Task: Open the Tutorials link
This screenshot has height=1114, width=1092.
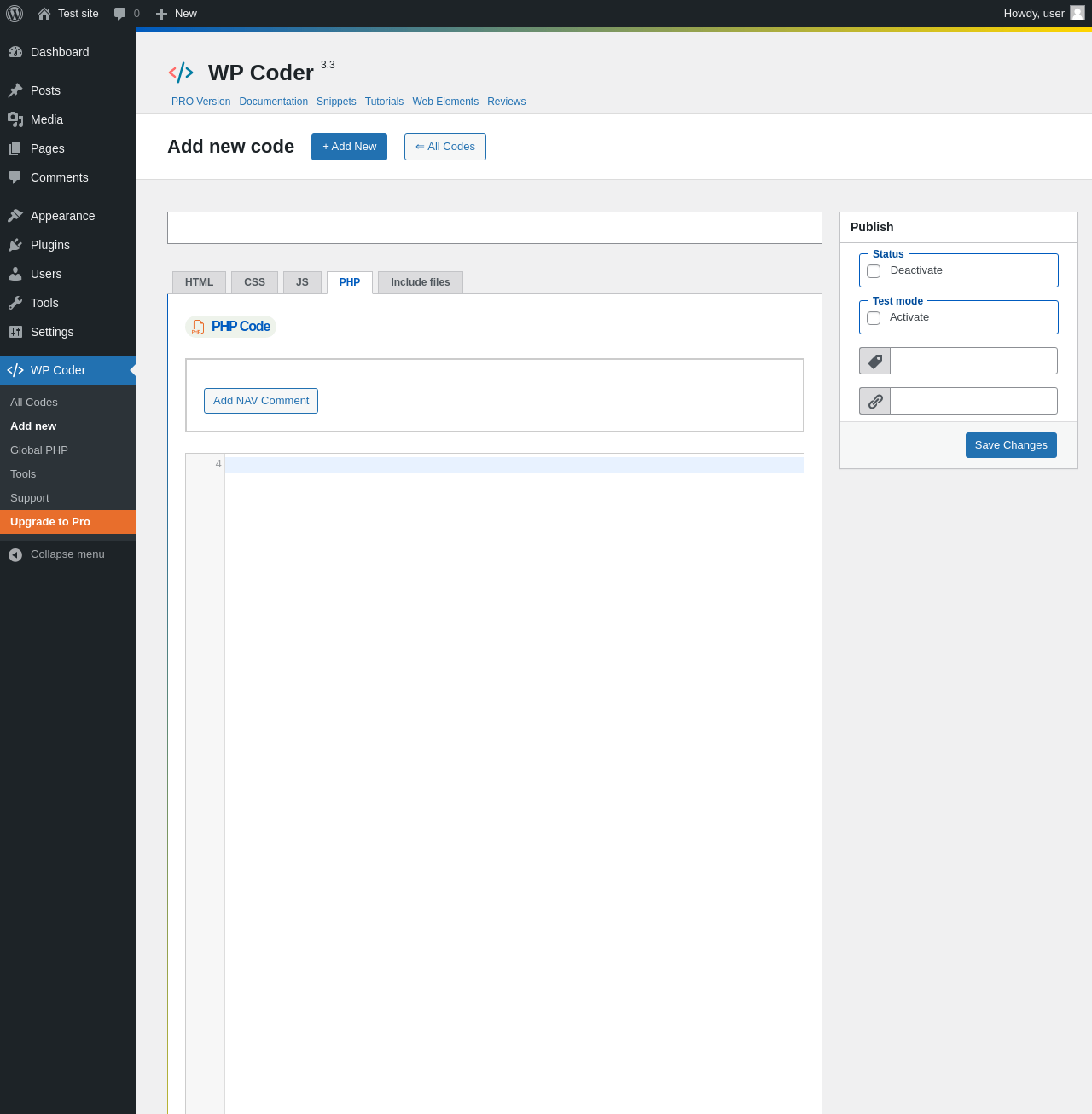Action: pos(384,102)
